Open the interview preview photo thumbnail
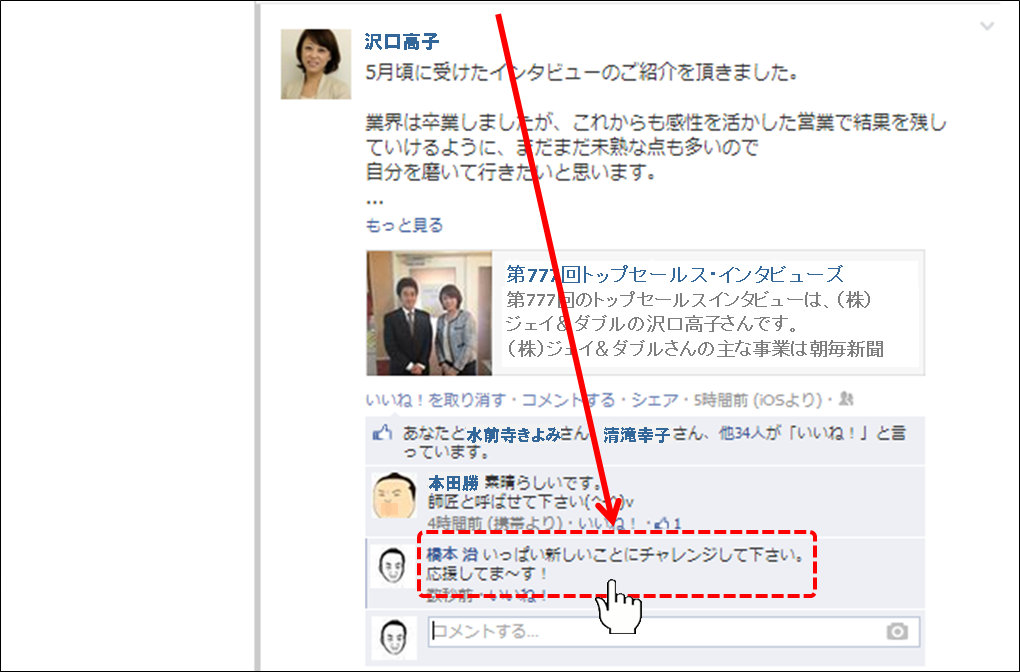This screenshot has height=672, width=1020. pyautogui.click(x=429, y=313)
